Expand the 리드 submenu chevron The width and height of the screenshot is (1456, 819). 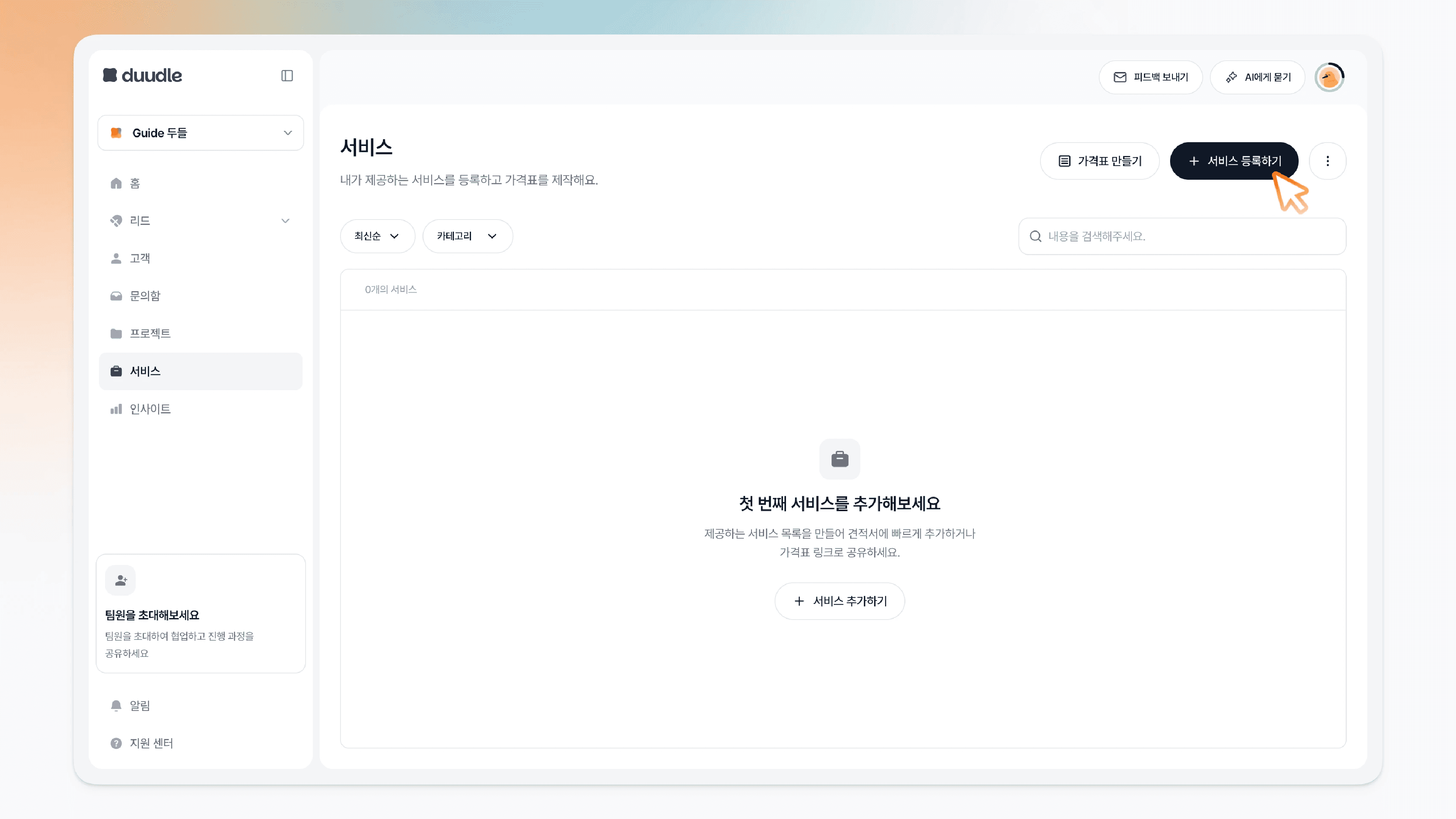286,220
